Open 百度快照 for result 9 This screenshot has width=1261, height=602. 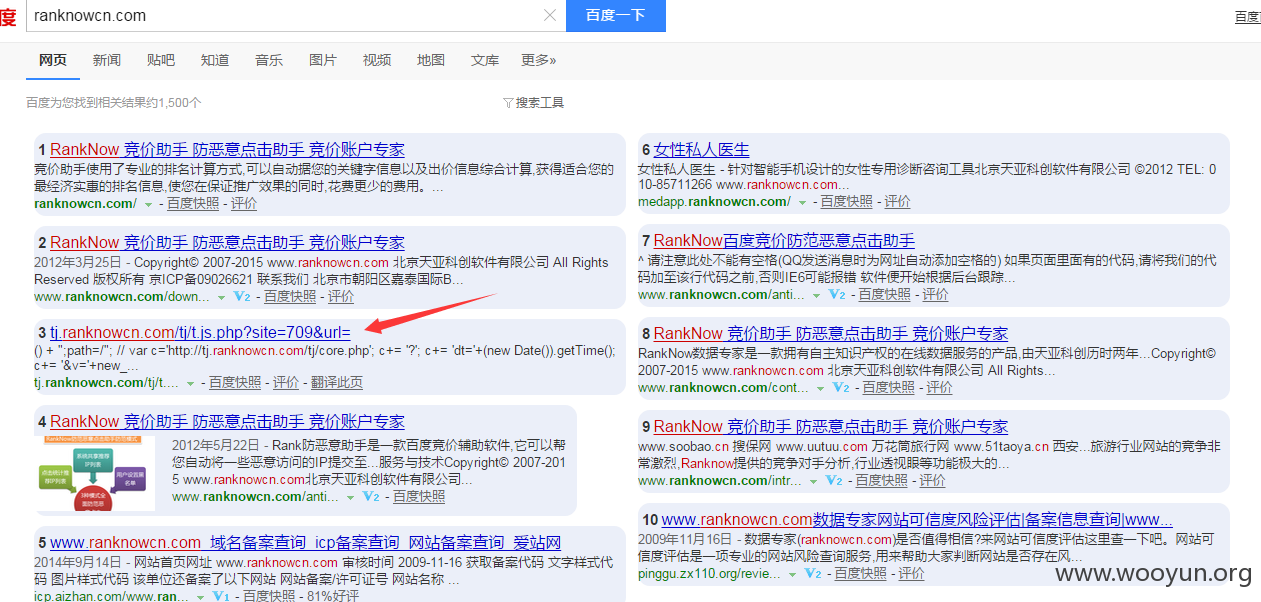(881, 480)
